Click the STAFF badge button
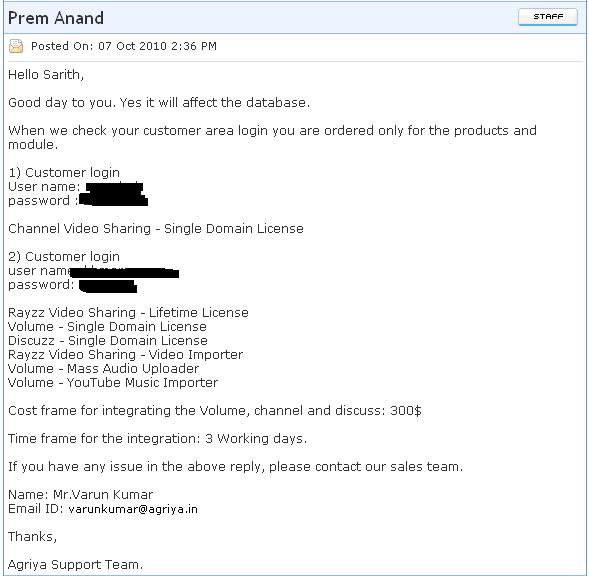The width and height of the screenshot is (589, 576). click(x=547, y=17)
